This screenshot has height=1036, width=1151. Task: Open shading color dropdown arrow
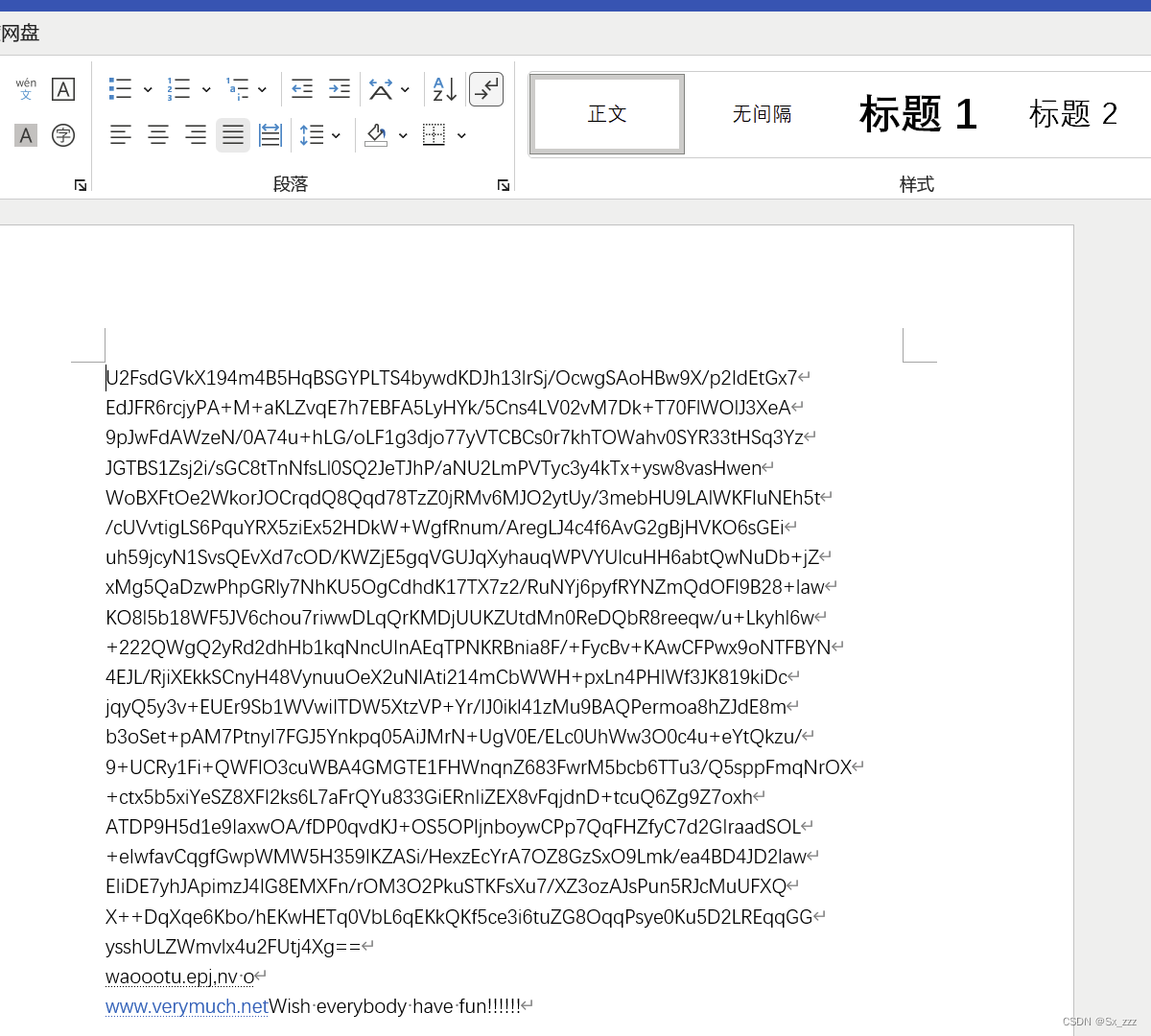pos(403,135)
